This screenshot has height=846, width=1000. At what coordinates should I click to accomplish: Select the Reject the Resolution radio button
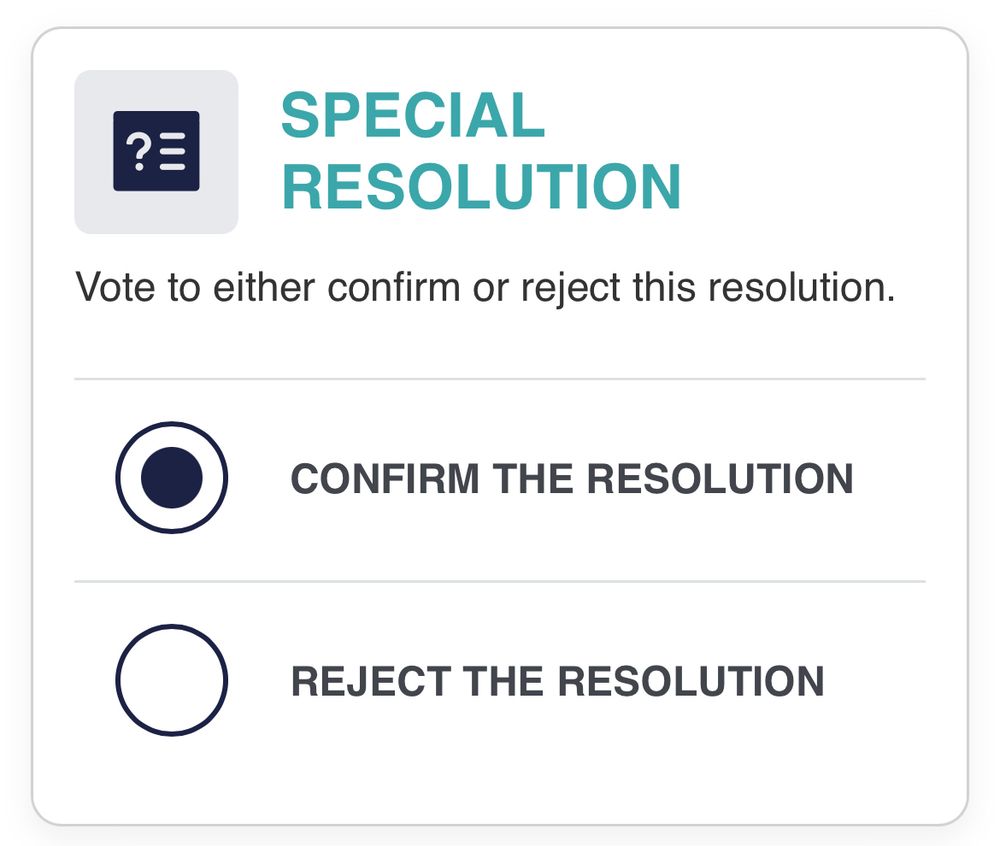172,680
